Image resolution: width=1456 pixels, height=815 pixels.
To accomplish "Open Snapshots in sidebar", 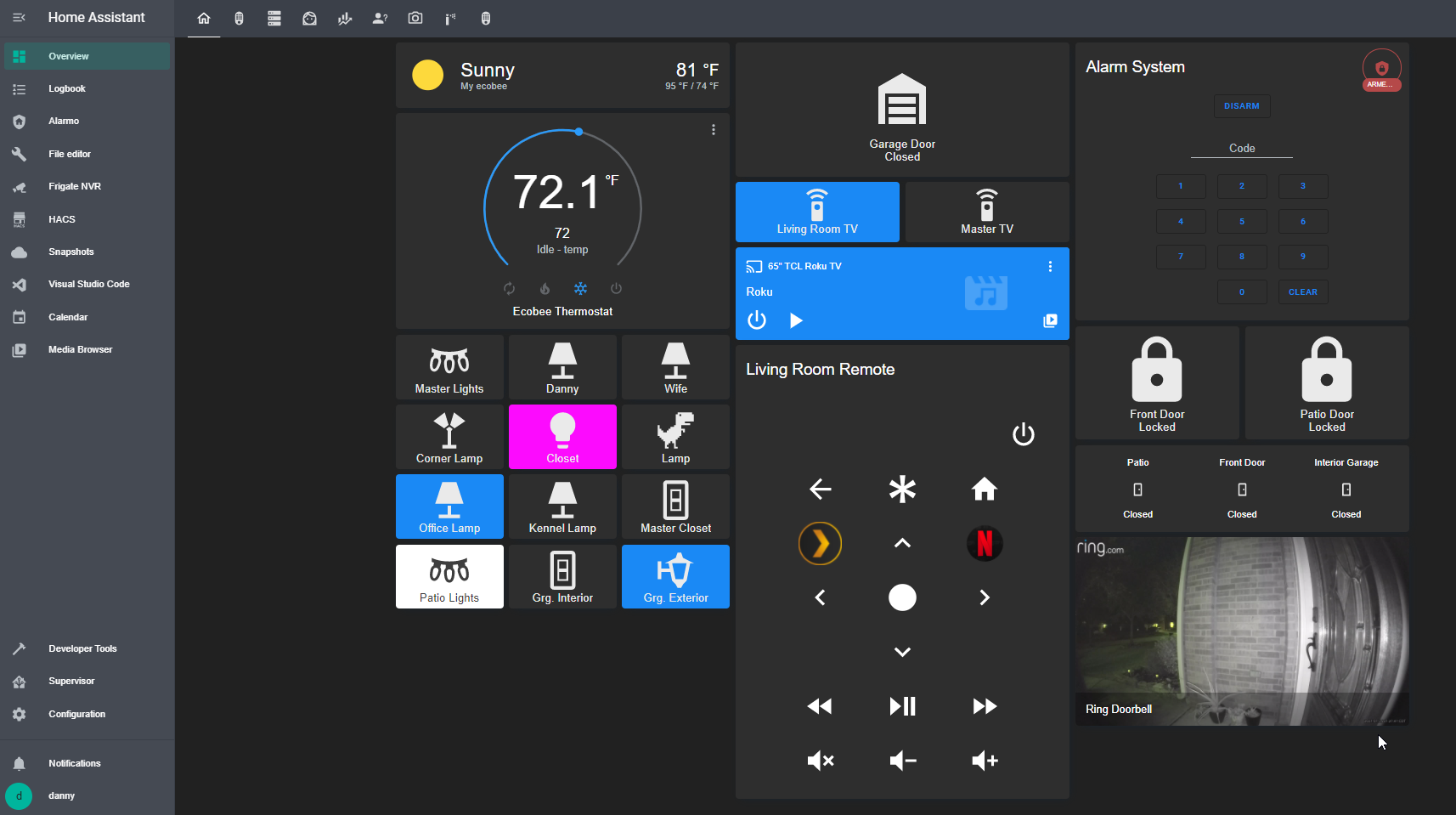I will (x=87, y=252).
